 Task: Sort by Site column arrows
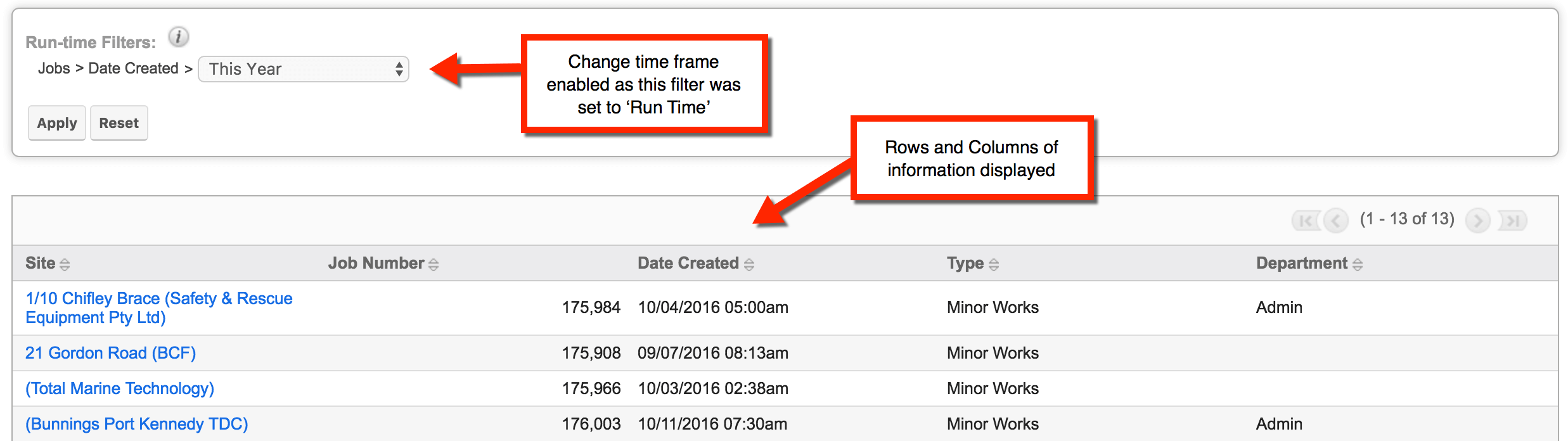point(65,264)
